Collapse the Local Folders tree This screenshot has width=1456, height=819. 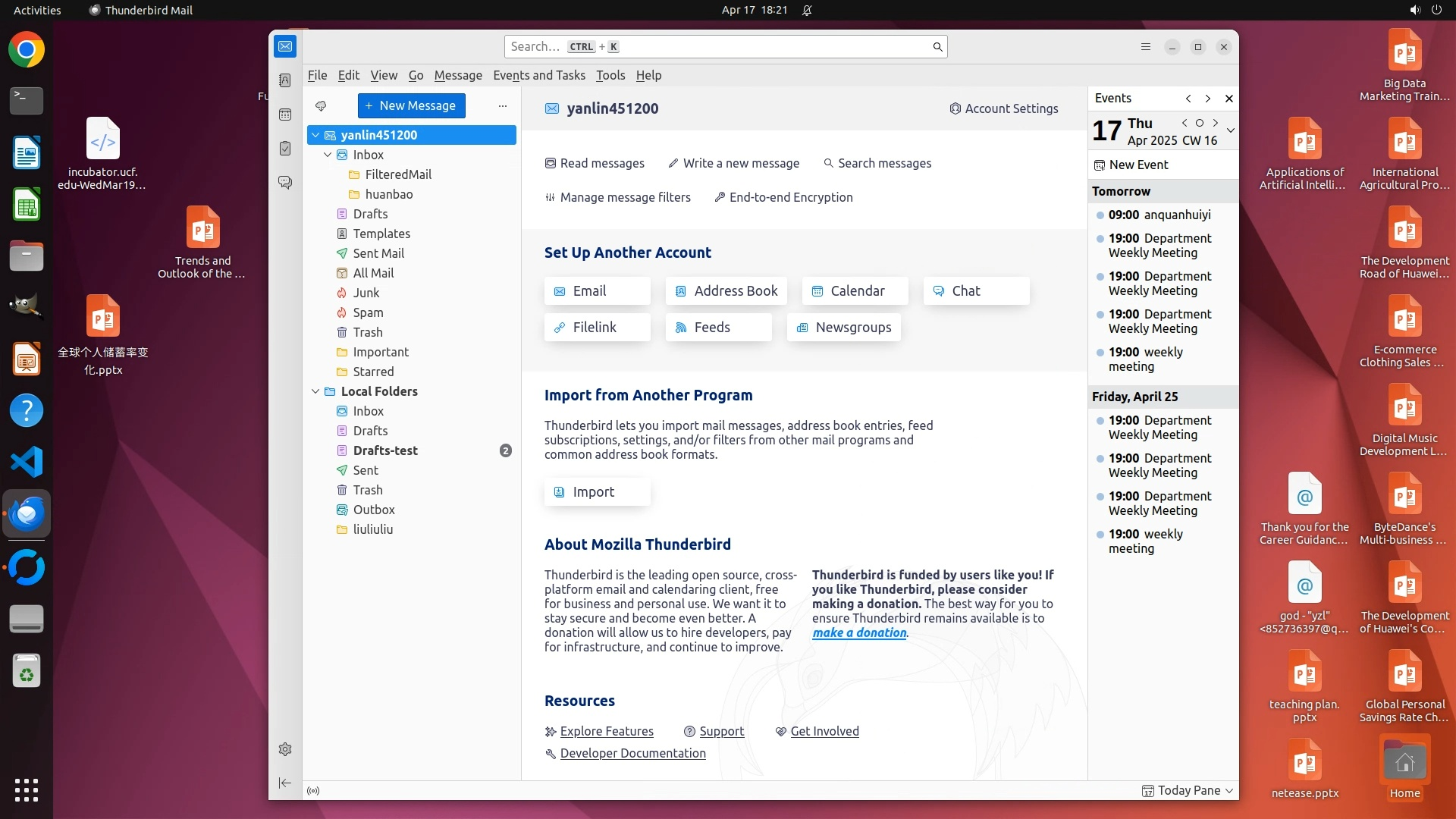tap(315, 391)
